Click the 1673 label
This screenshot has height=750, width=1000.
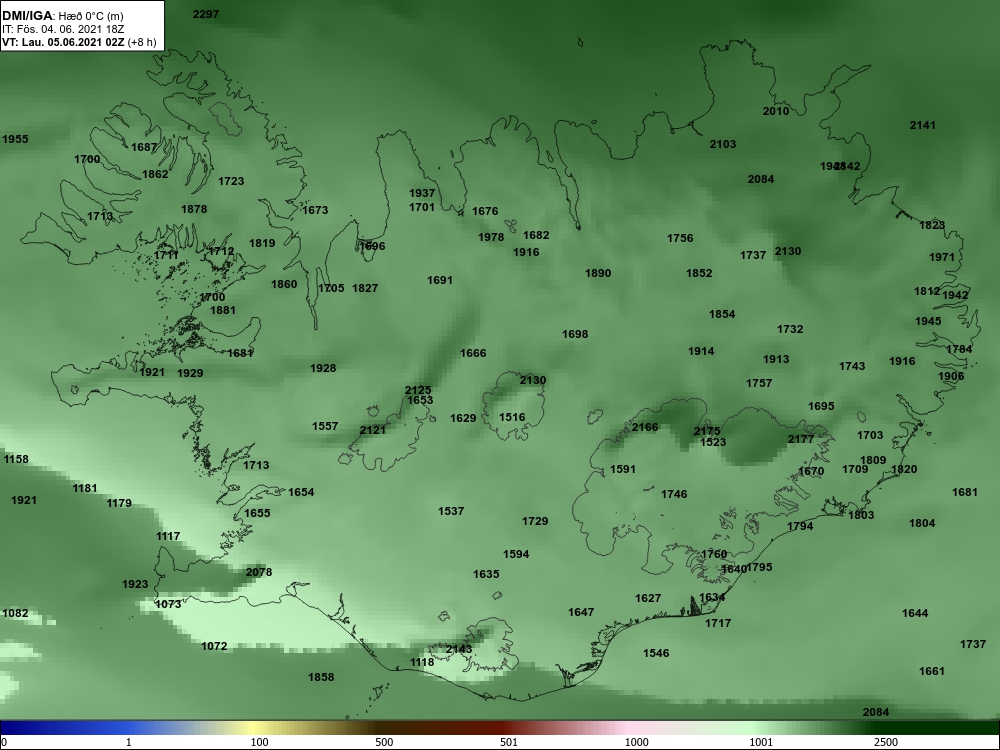tap(315, 210)
